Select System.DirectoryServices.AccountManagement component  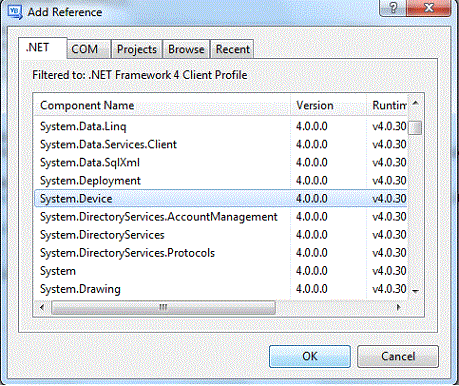[220, 217]
